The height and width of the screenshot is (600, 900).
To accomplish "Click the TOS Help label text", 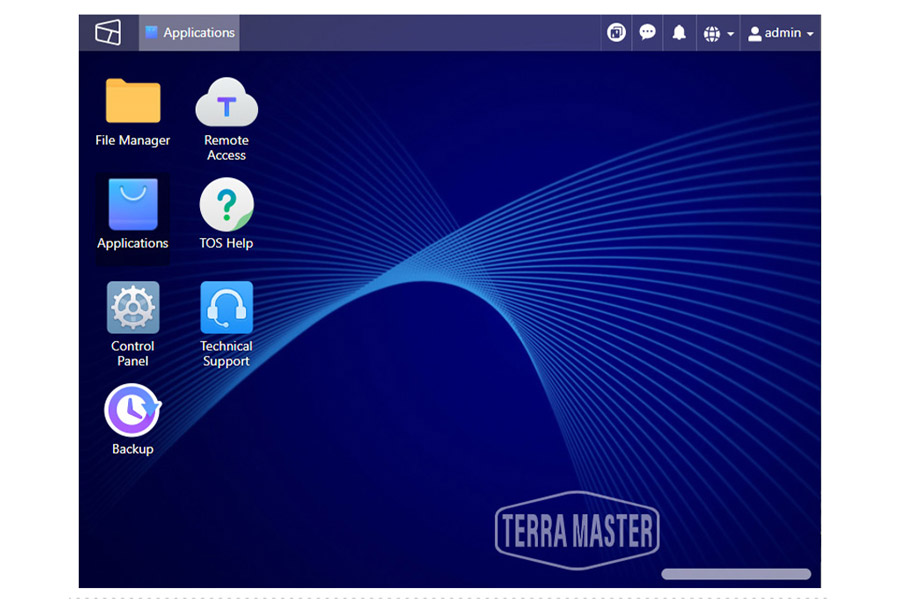I will point(226,241).
